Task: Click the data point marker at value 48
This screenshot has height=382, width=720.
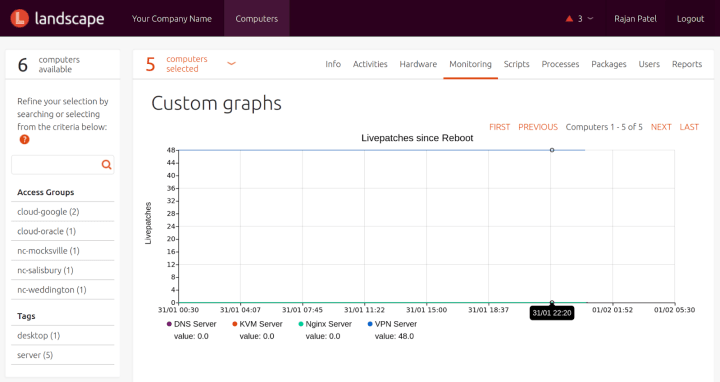Action: 552,150
